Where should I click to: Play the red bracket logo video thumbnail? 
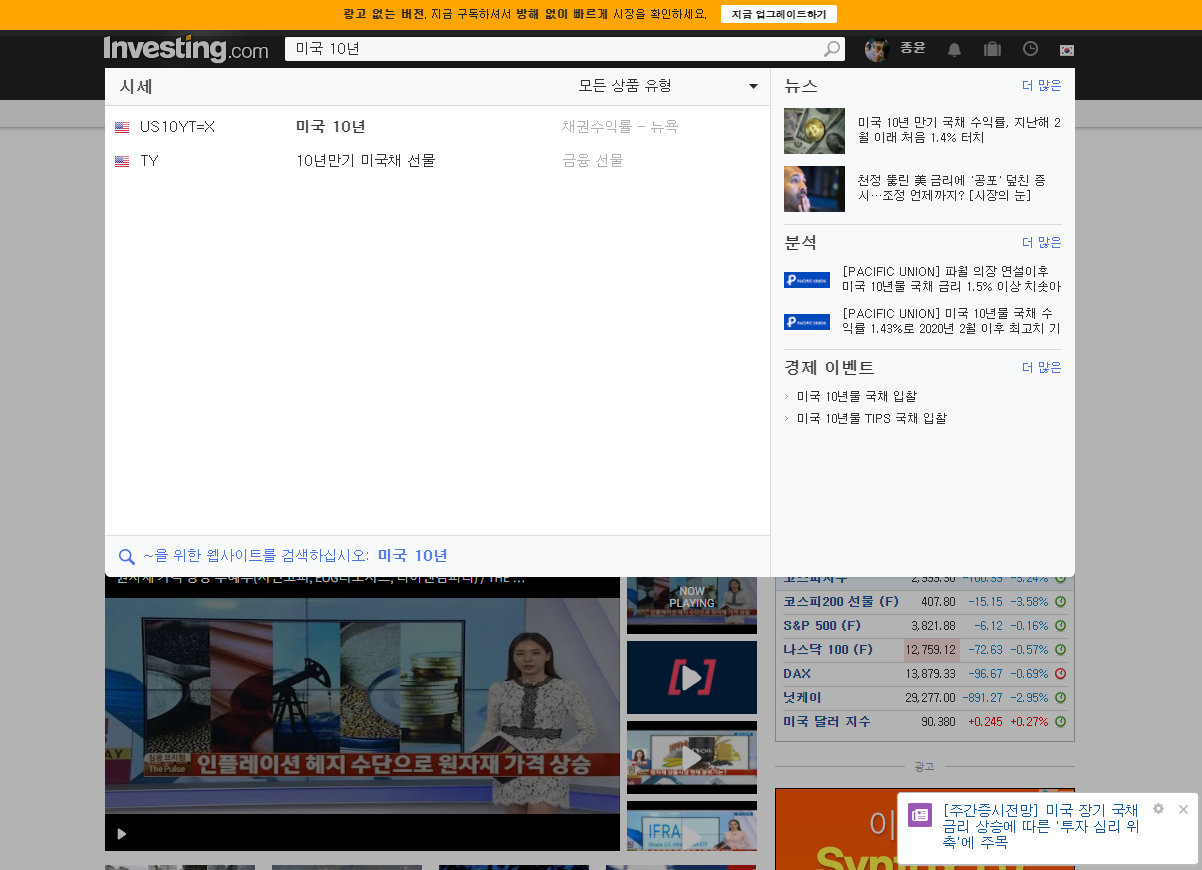point(692,677)
